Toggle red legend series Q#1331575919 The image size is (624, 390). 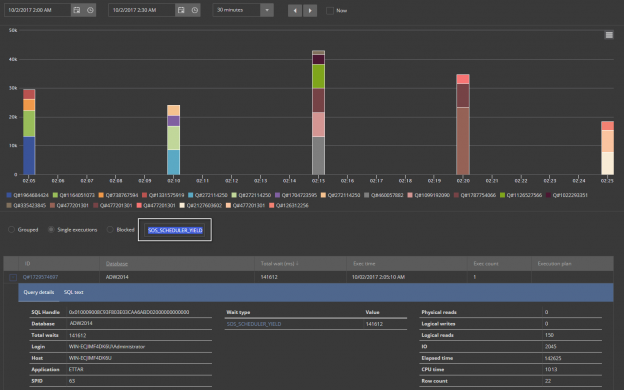point(163,195)
